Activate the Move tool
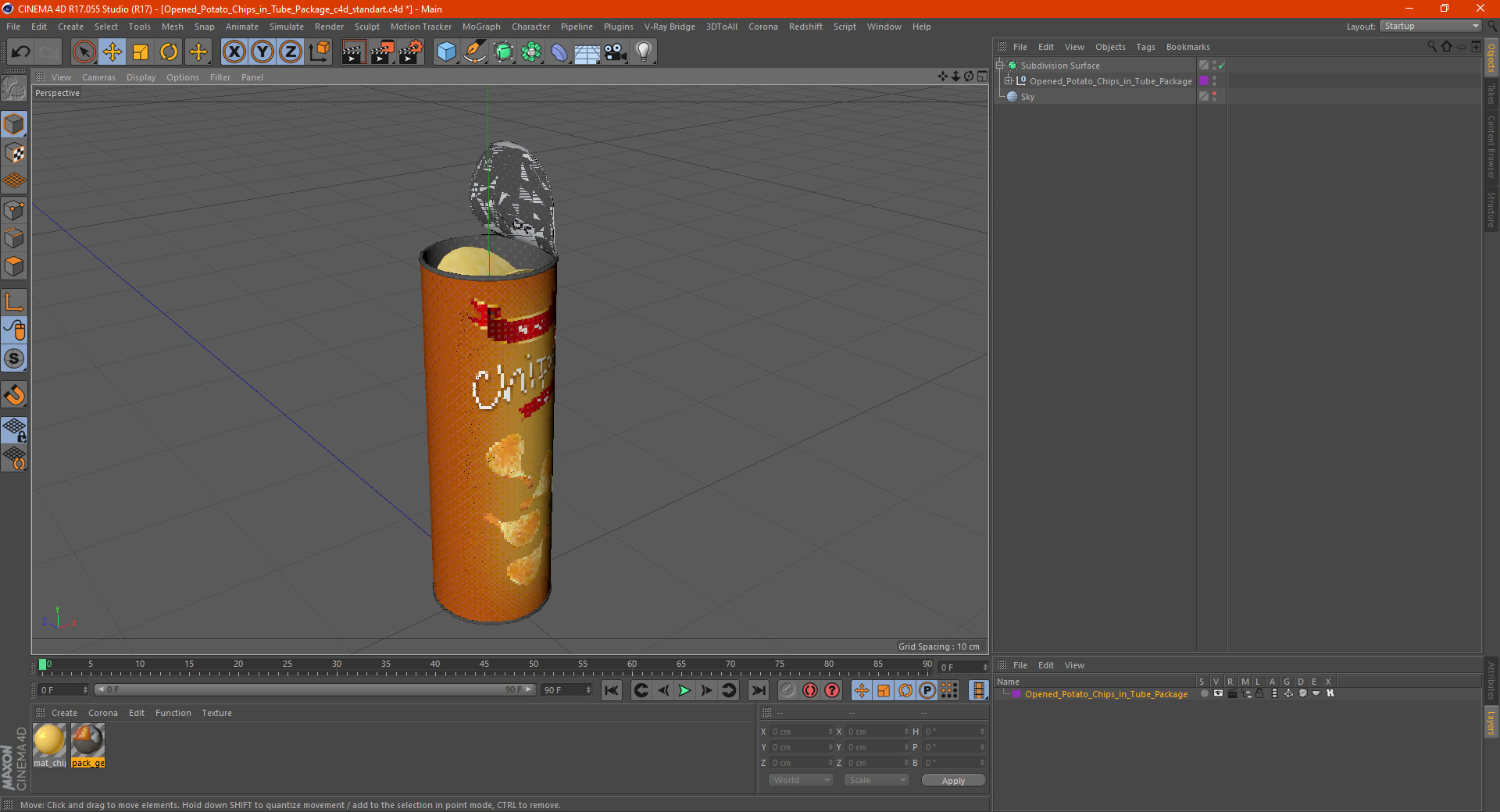Screen dimensions: 1500x812 tap(112, 52)
